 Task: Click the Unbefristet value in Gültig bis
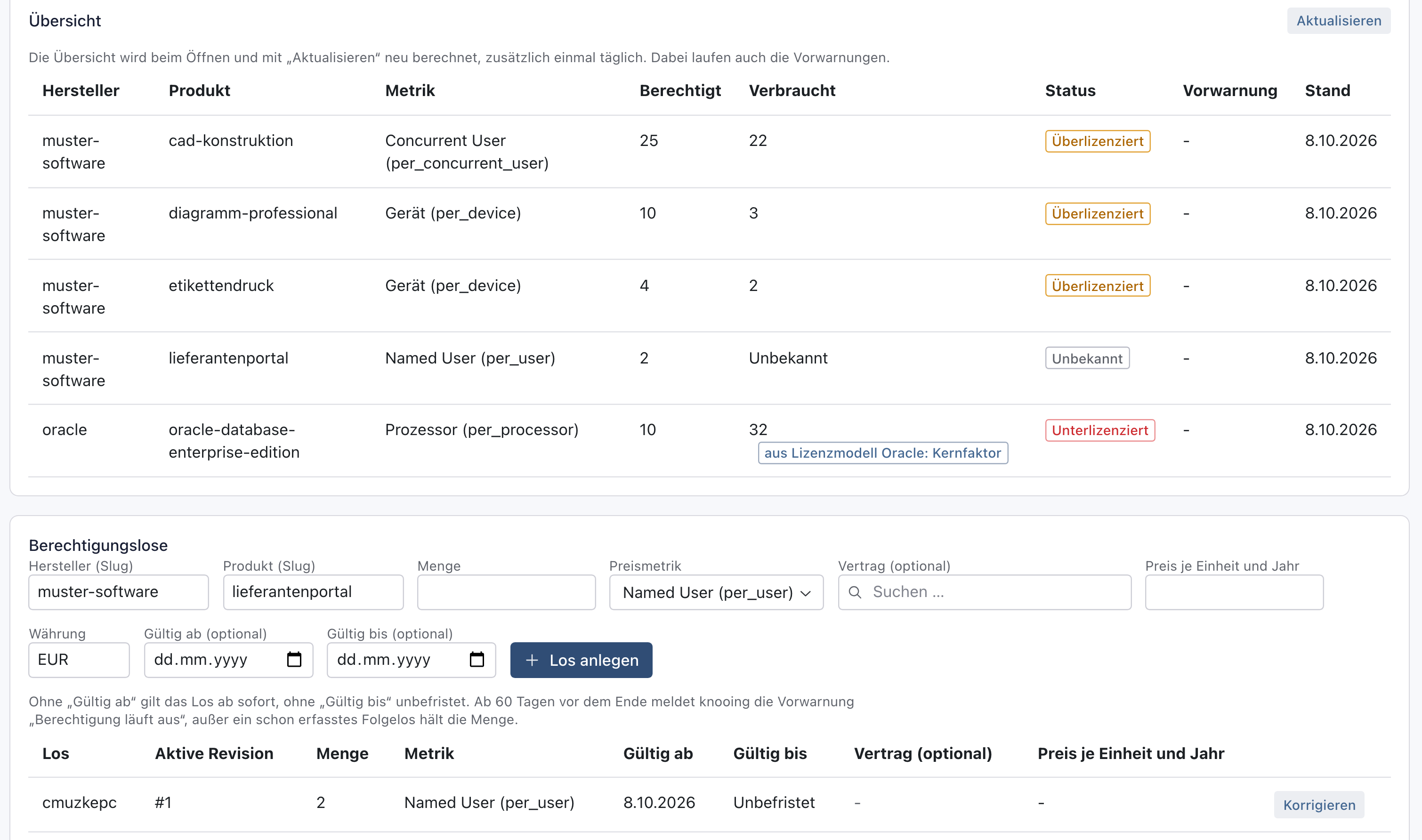[773, 802]
